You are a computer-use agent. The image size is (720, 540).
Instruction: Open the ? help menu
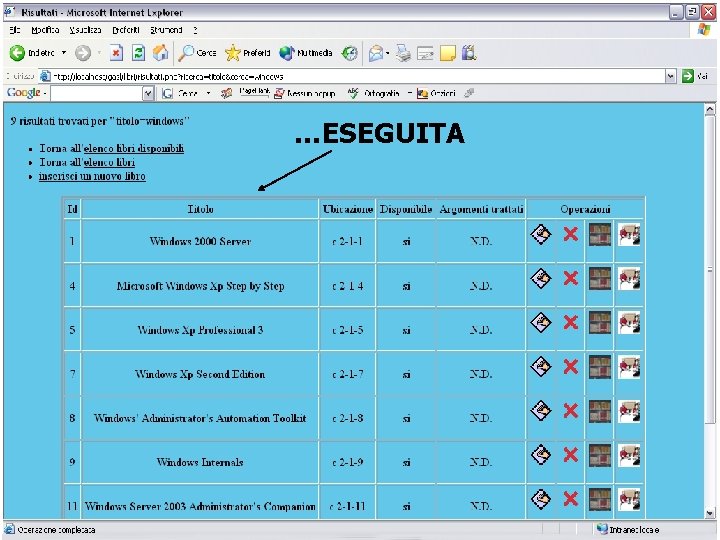(x=195, y=30)
